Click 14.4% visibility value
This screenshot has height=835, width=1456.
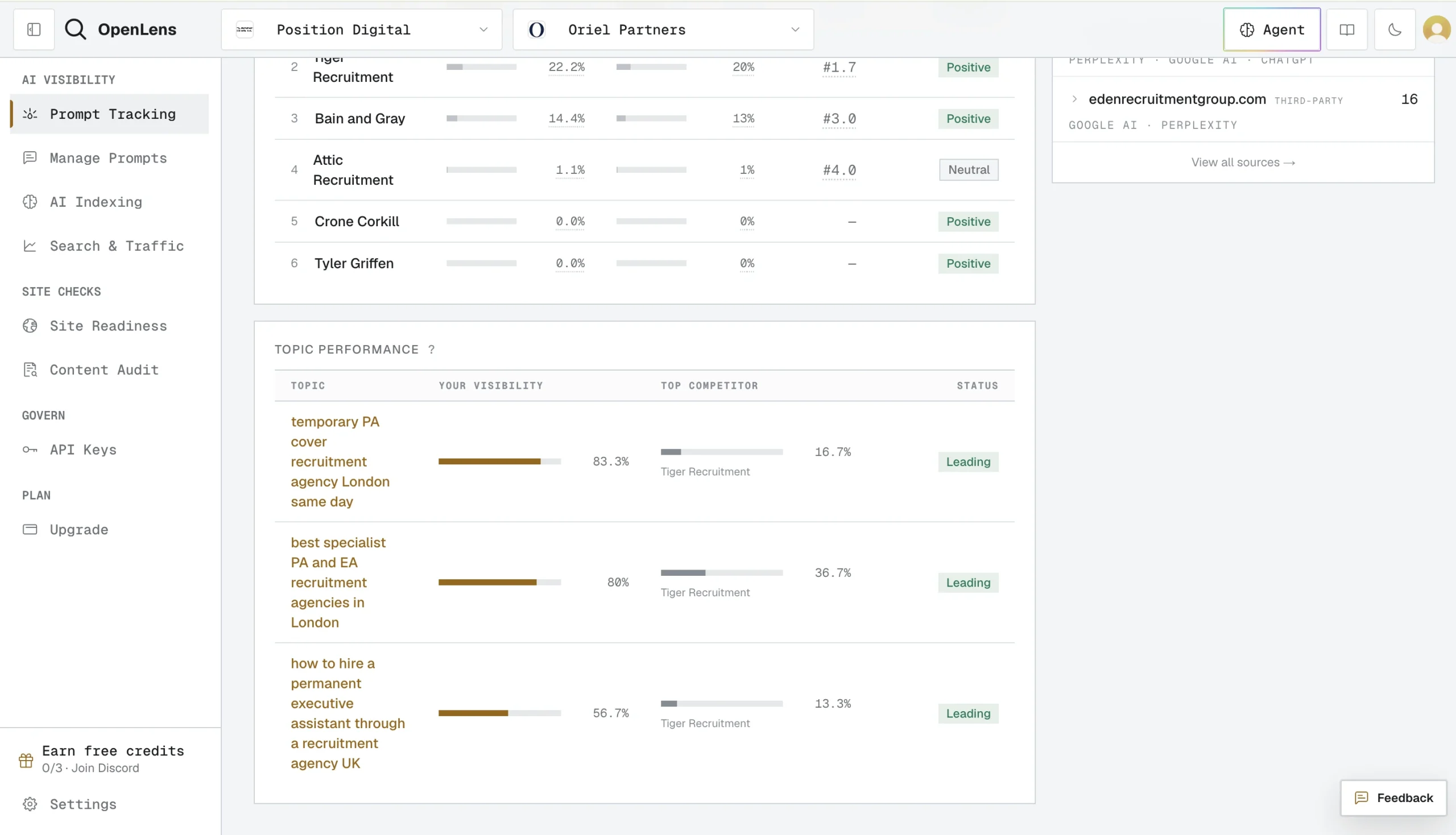click(x=567, y=118)
